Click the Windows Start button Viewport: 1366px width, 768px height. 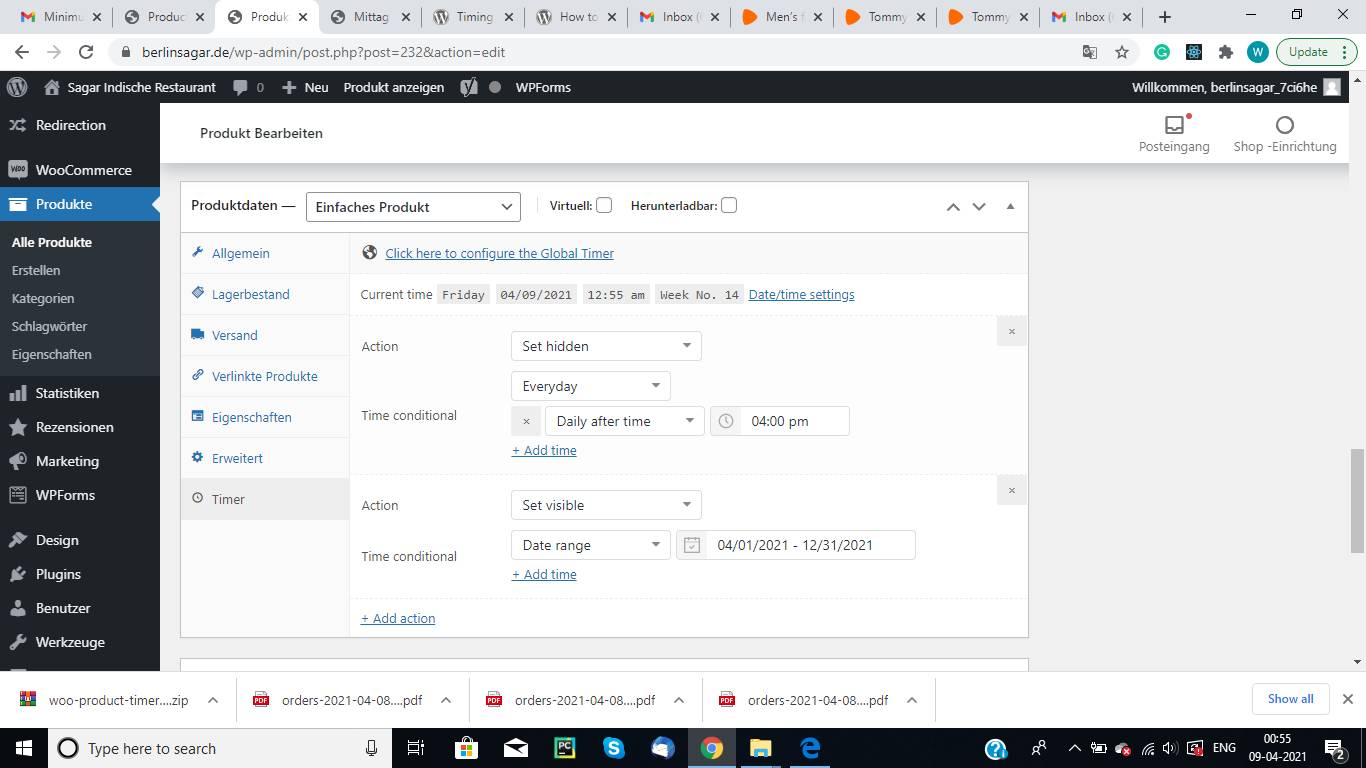pos(22,748)
